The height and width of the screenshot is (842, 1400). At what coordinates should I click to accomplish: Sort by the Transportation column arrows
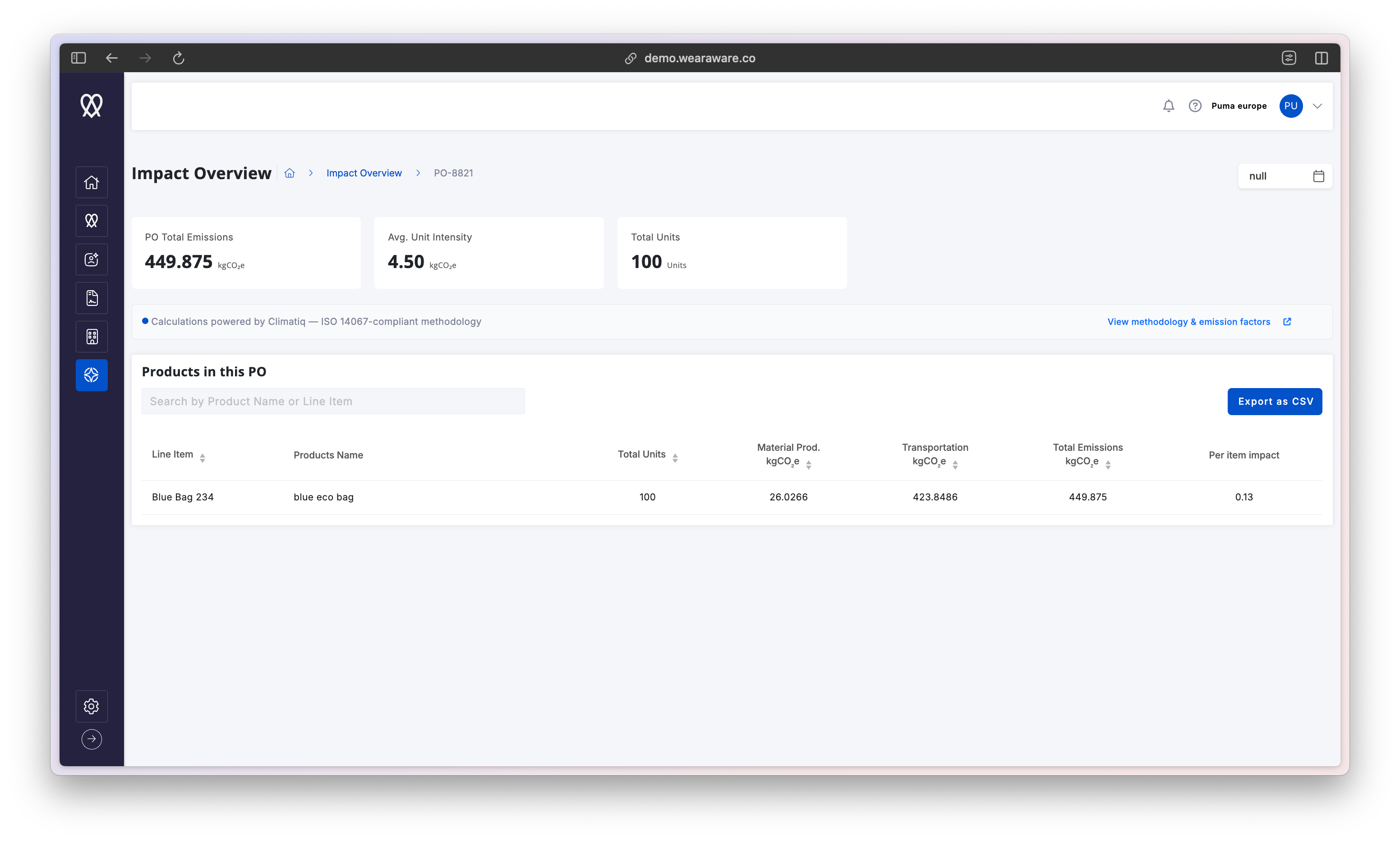coord(955,465)
